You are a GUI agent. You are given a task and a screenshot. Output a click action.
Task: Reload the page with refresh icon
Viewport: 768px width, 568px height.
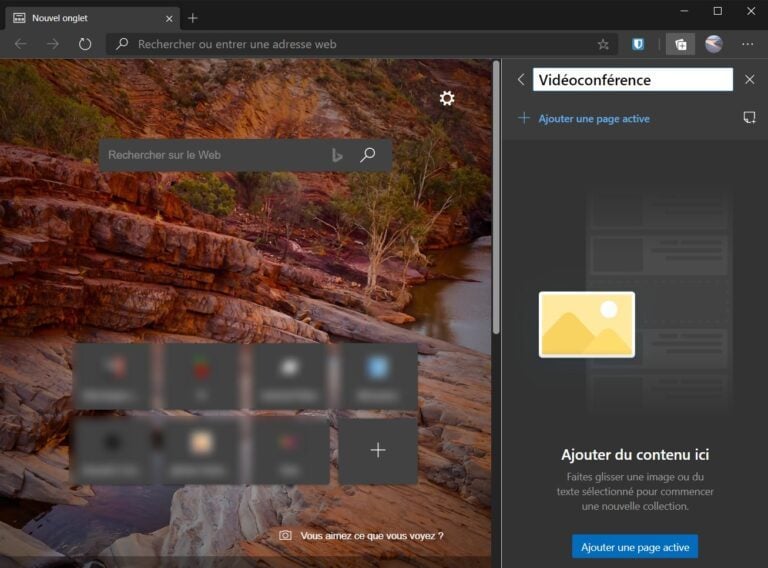point(85,45)
